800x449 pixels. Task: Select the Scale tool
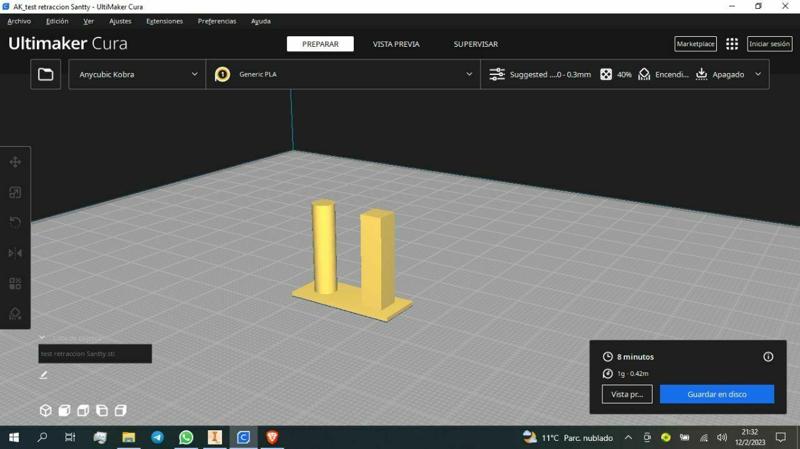click(15, 192)
